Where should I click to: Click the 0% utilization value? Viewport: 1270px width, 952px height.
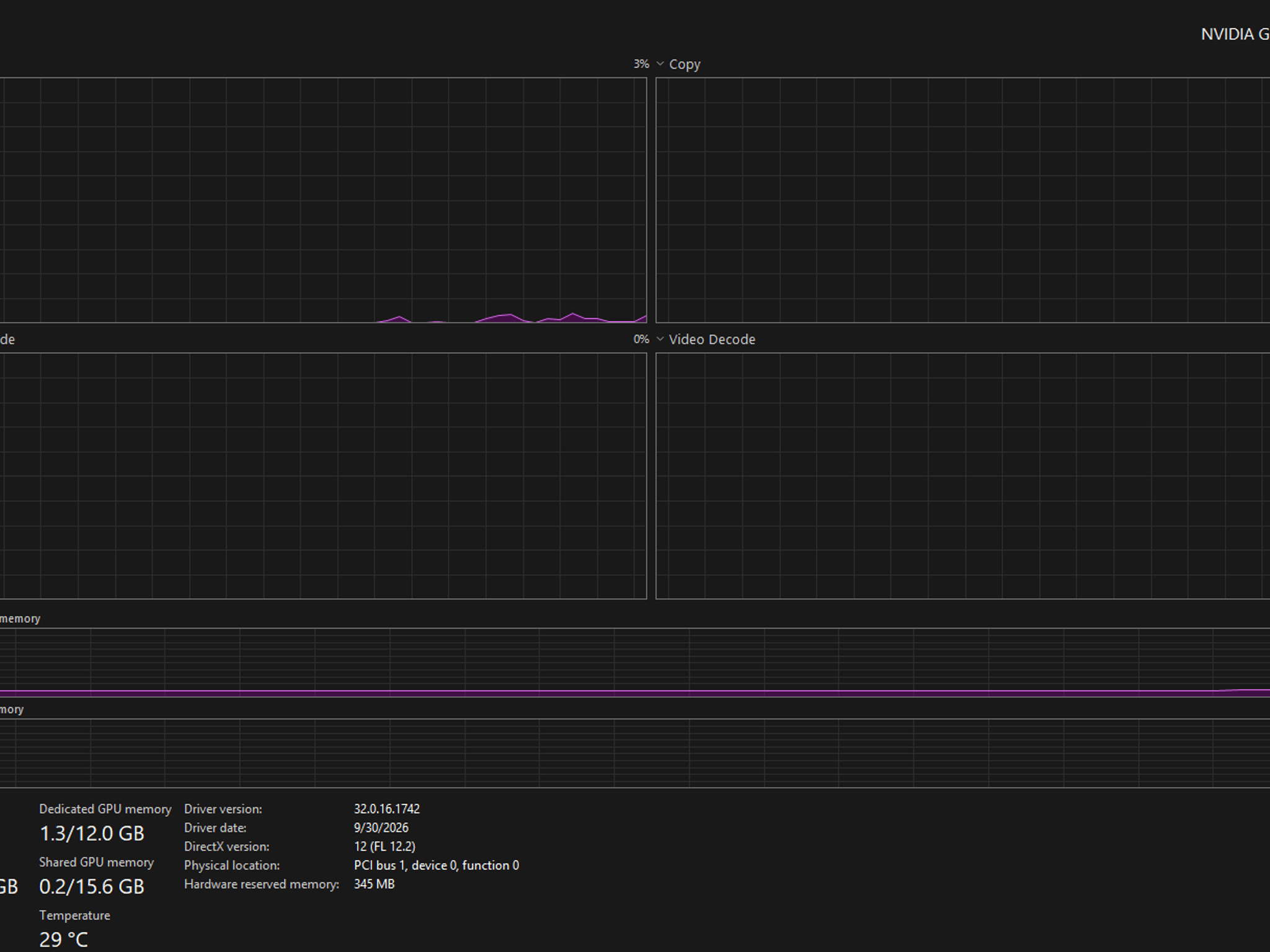tap(641, 340)
